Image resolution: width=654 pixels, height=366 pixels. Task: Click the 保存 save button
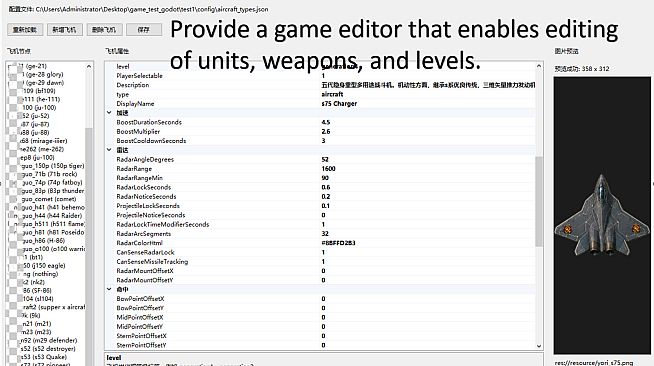[144, 30]
